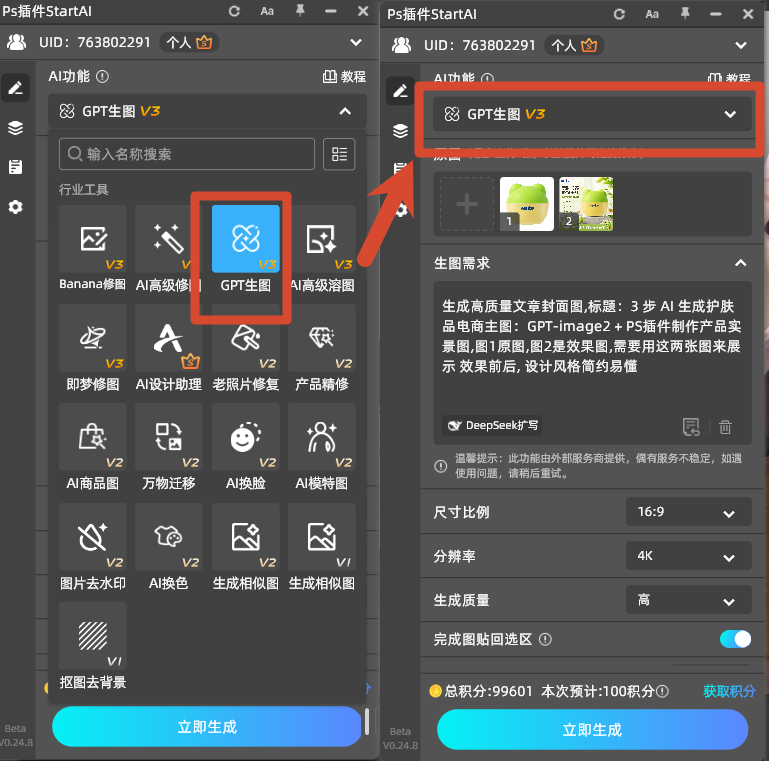Expand the account dropdown in left panel
Screen dimensions: 769x761
click(x=356, y=43)
